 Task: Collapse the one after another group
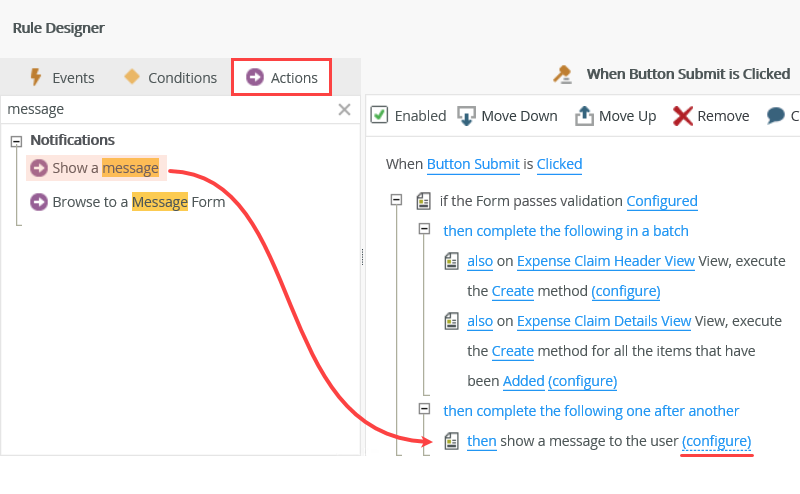424,410
